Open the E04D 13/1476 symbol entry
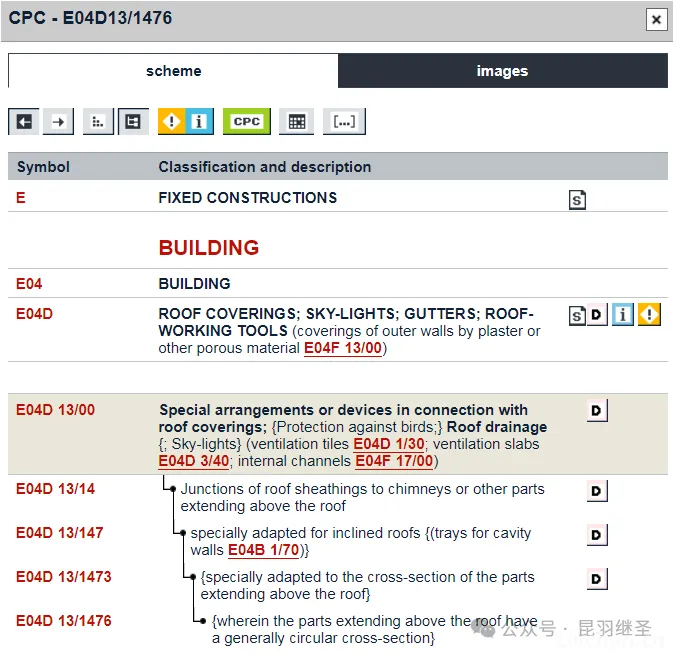673x655 pixels. click(x=63, y=621)
